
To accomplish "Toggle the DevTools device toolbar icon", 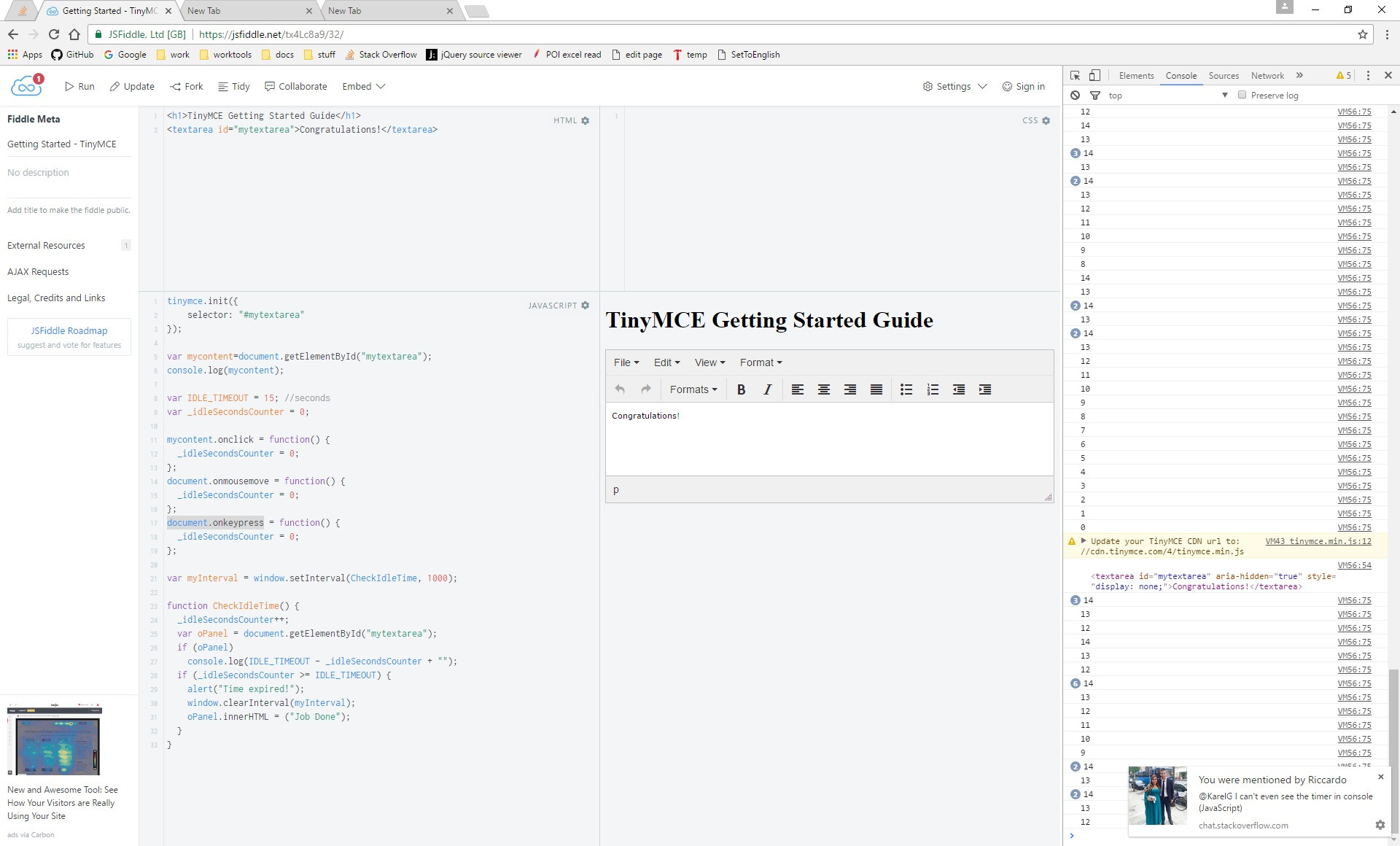I will (1094, 75).
